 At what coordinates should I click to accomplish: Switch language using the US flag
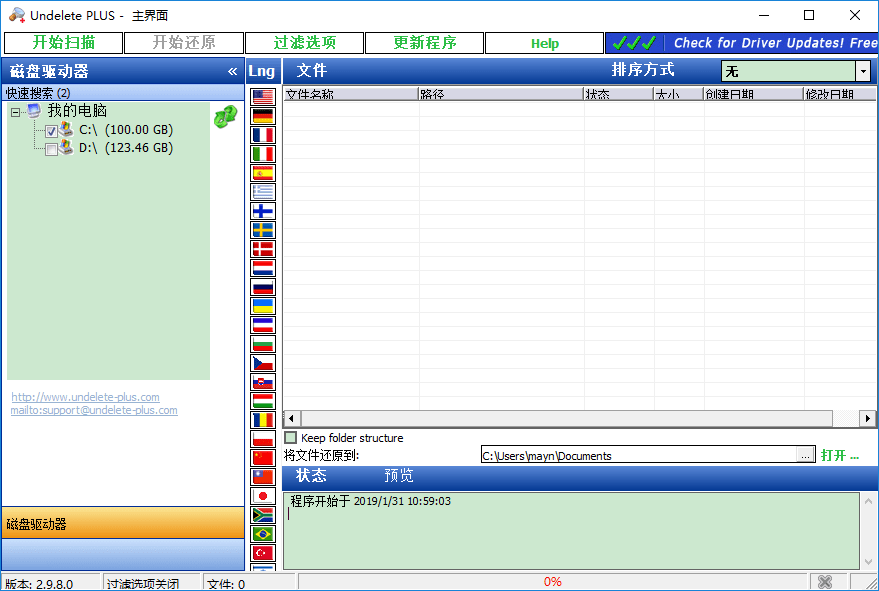point(263,97)
